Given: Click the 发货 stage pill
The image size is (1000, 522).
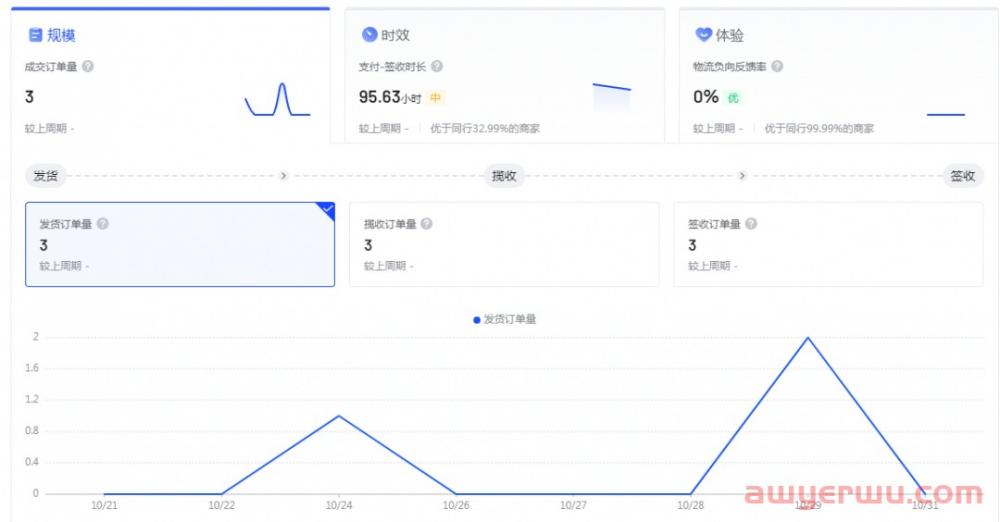Looking at the screenshot, I should tap(45, 175).
